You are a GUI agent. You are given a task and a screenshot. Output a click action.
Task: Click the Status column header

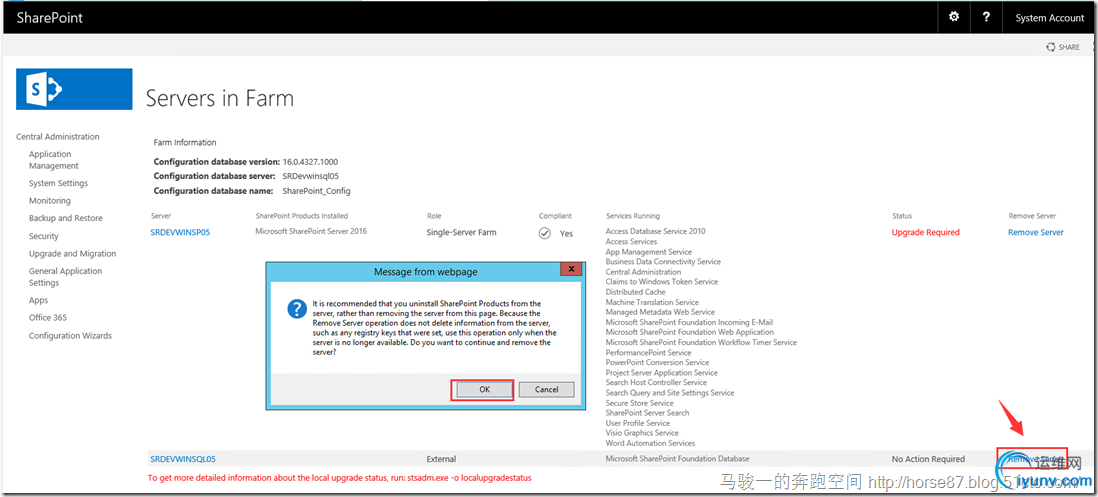[902, 216]
